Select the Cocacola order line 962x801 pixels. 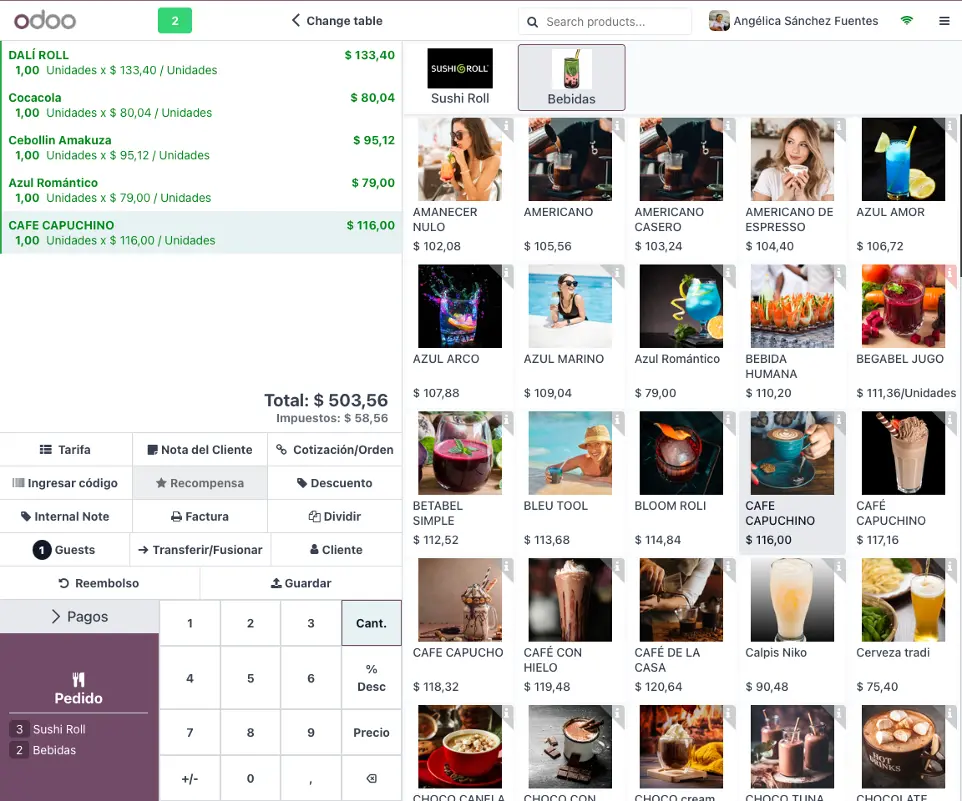[201, 105]
